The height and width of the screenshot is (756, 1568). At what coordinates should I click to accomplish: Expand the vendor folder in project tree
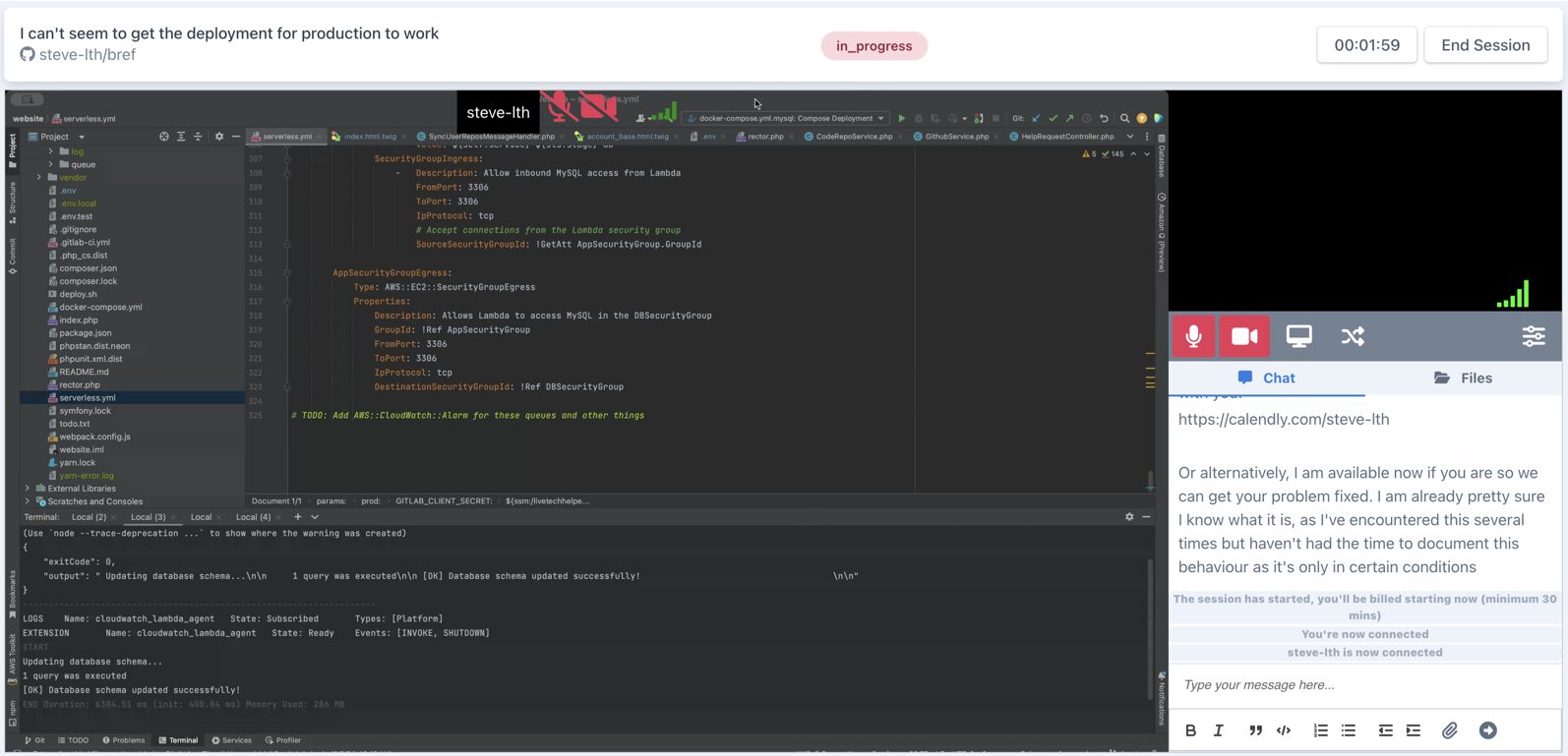click(39, 177)
